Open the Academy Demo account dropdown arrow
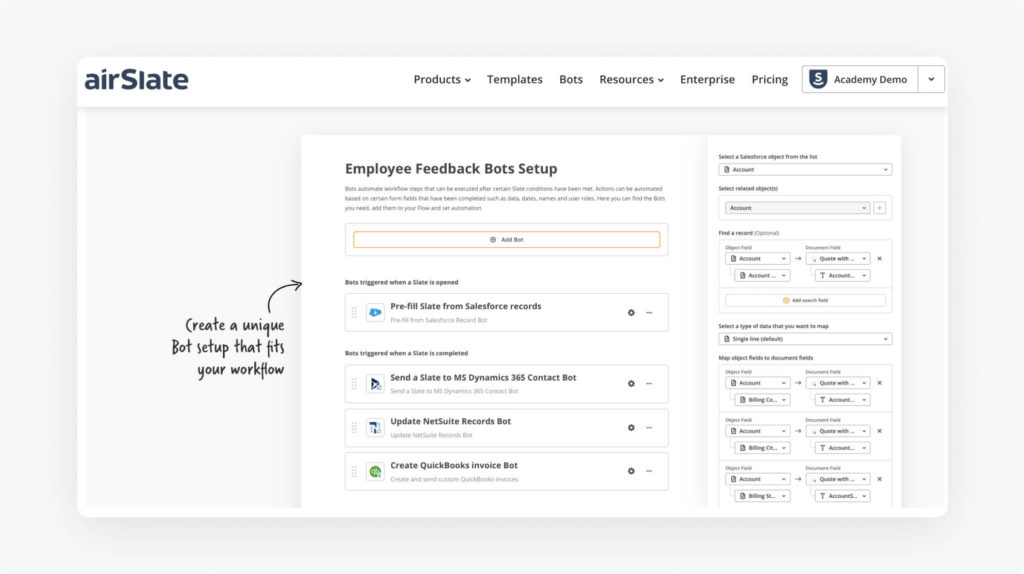 tap(932, 80)
